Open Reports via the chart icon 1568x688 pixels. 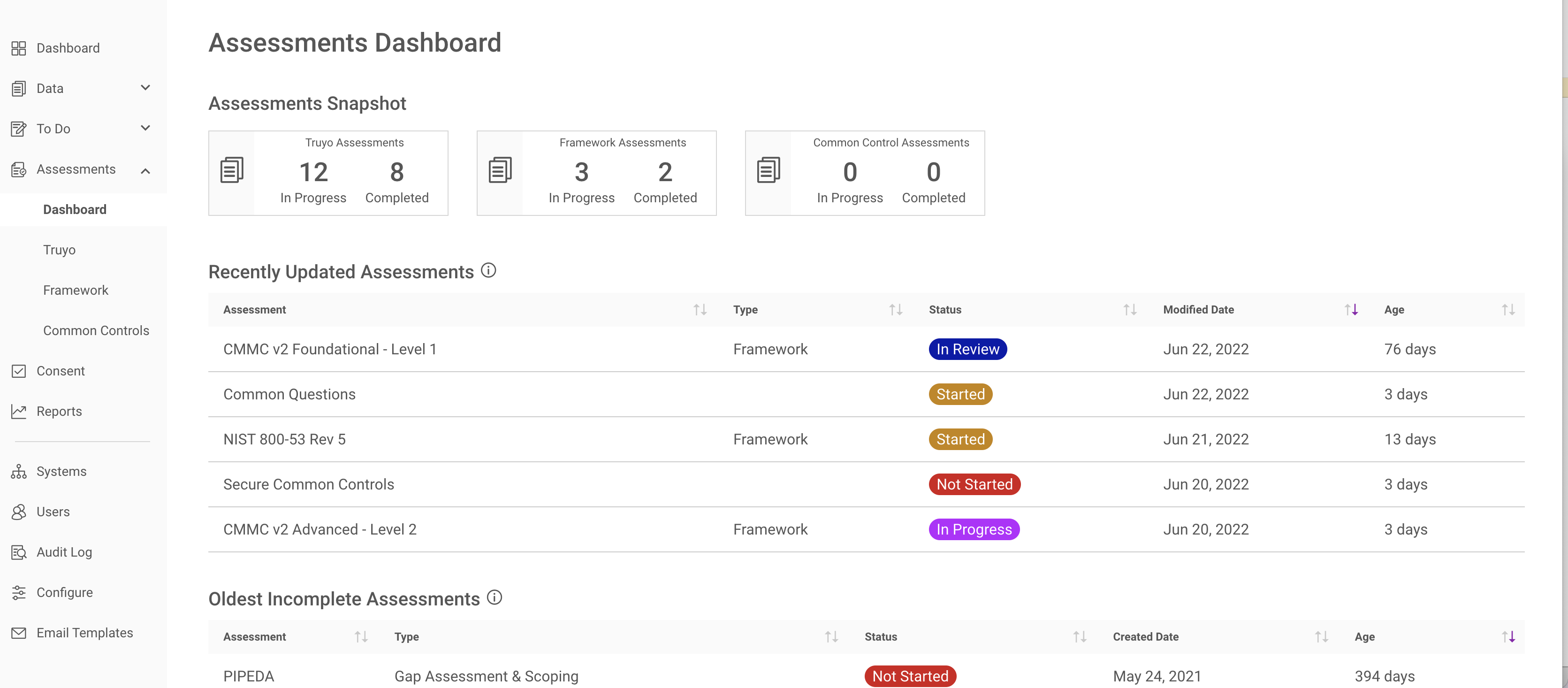18,411
